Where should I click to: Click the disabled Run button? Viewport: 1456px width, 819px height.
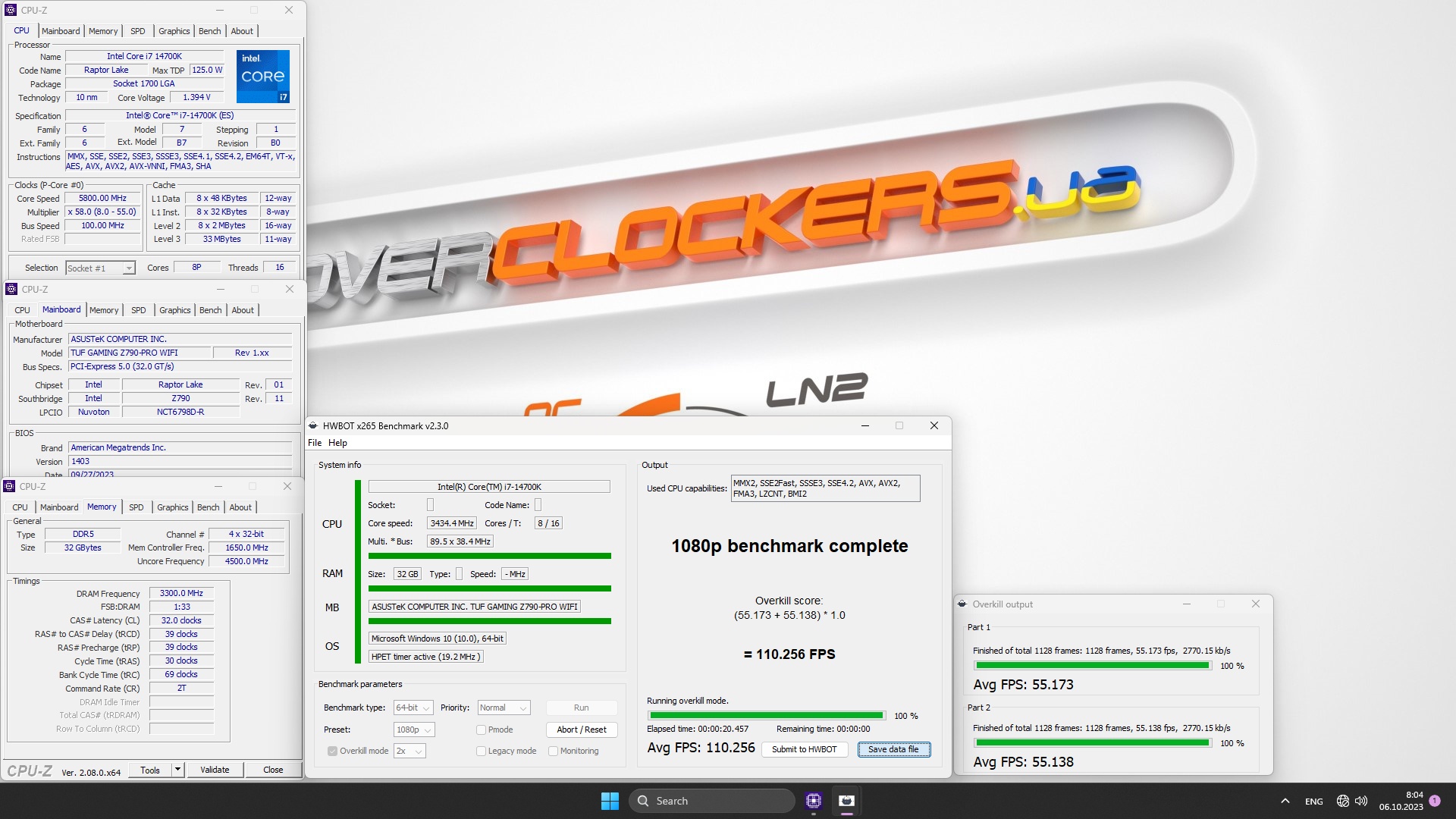pyautogui.click(x=582, y=708)
